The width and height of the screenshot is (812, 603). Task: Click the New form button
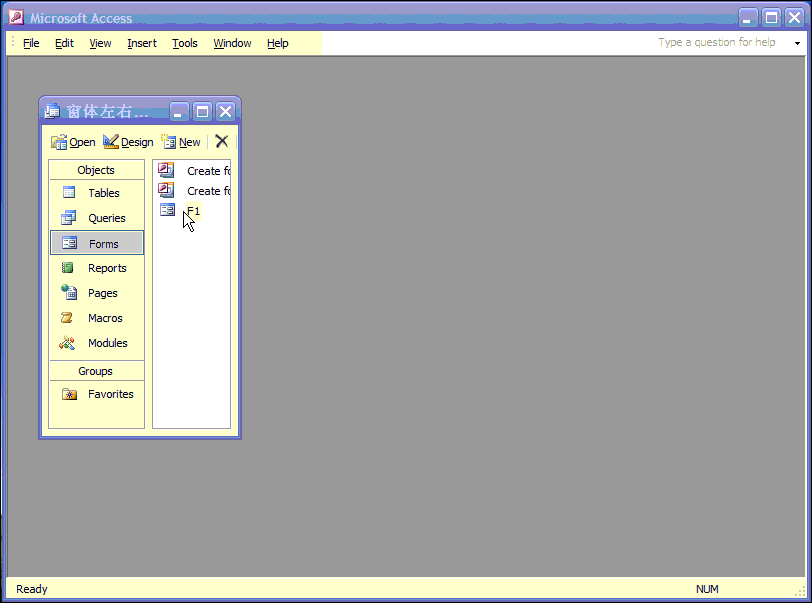181,142
